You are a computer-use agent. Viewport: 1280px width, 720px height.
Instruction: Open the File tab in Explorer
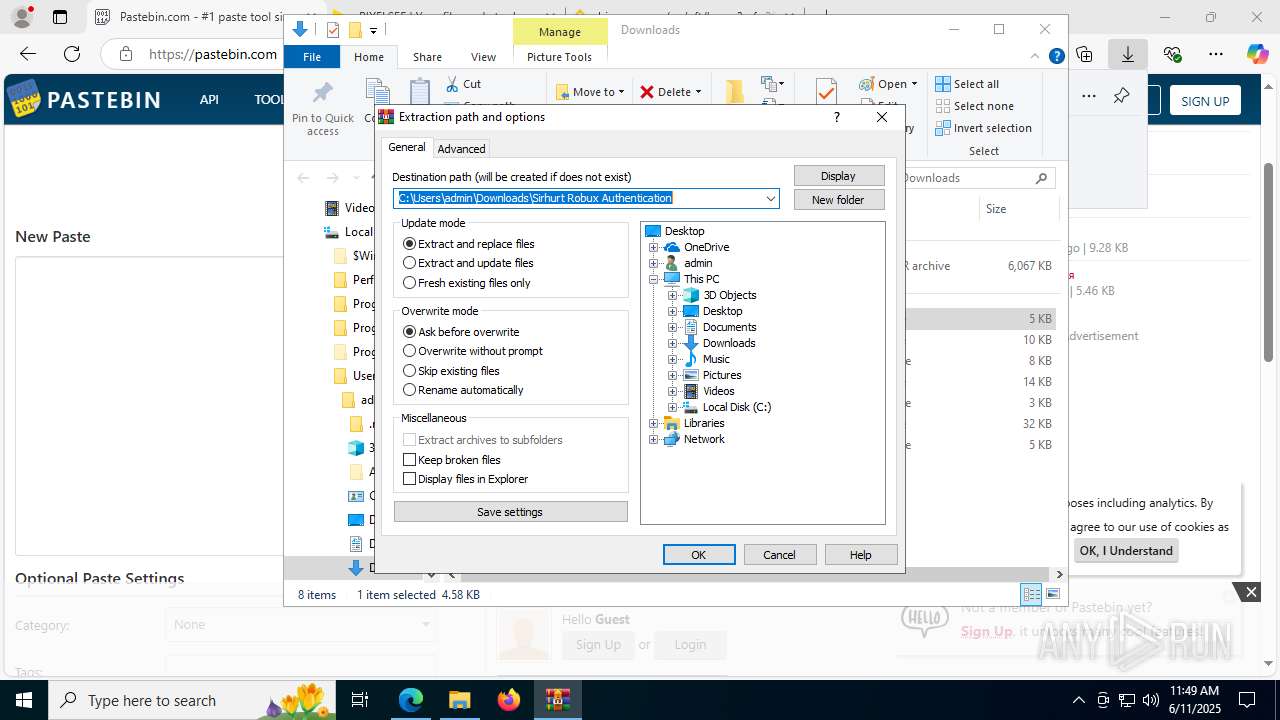point(312,57)
